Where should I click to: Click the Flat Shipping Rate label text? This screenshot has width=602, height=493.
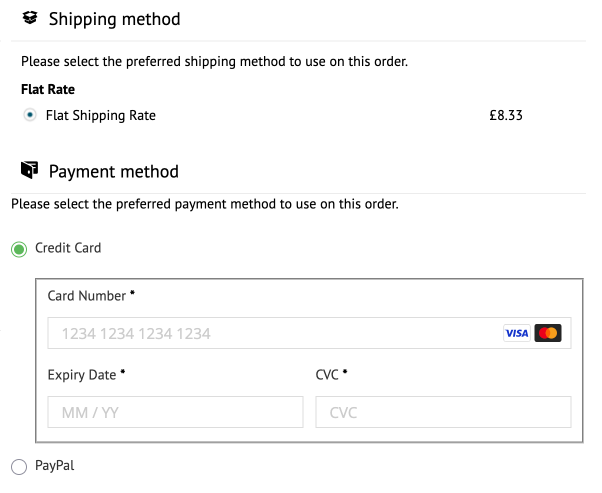tap(101, 115)
